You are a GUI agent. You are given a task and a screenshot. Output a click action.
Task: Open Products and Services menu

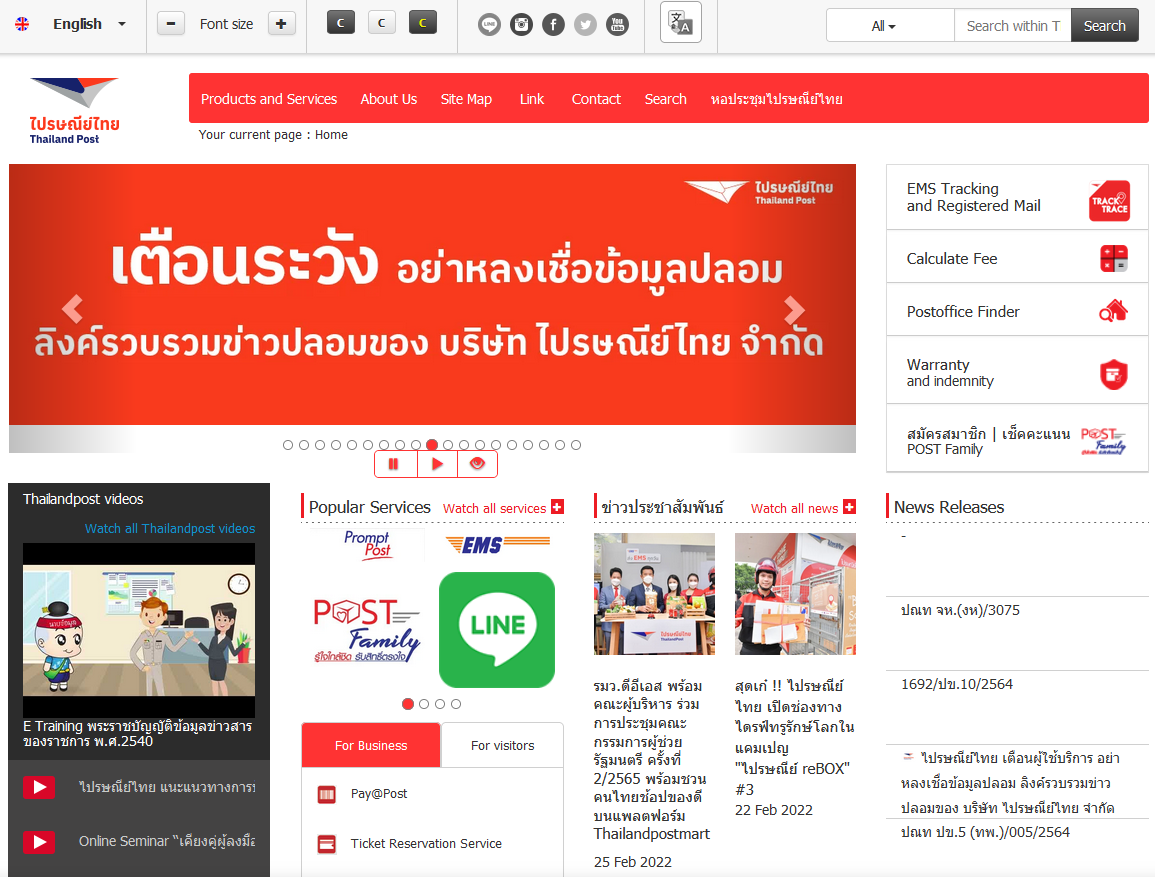[269, 99]
